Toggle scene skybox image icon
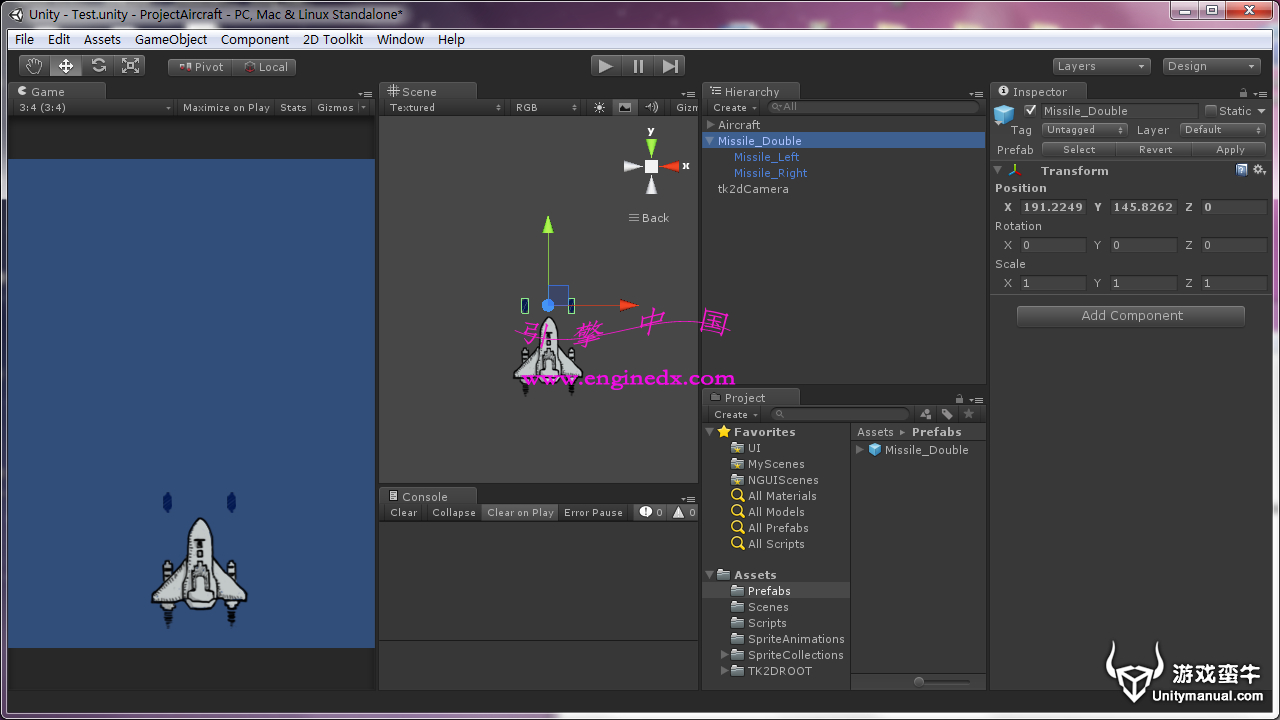The height and width of the screenshot is (720, 1280). [625, 108]
